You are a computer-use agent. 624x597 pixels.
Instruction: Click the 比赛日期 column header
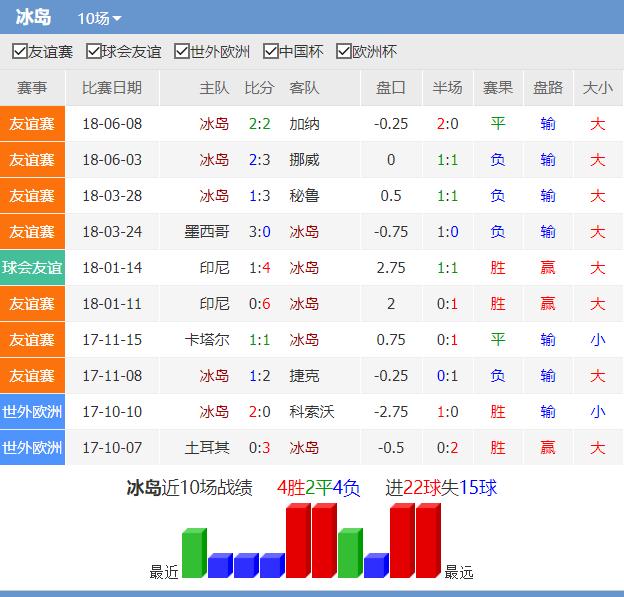tap(112, 88)
